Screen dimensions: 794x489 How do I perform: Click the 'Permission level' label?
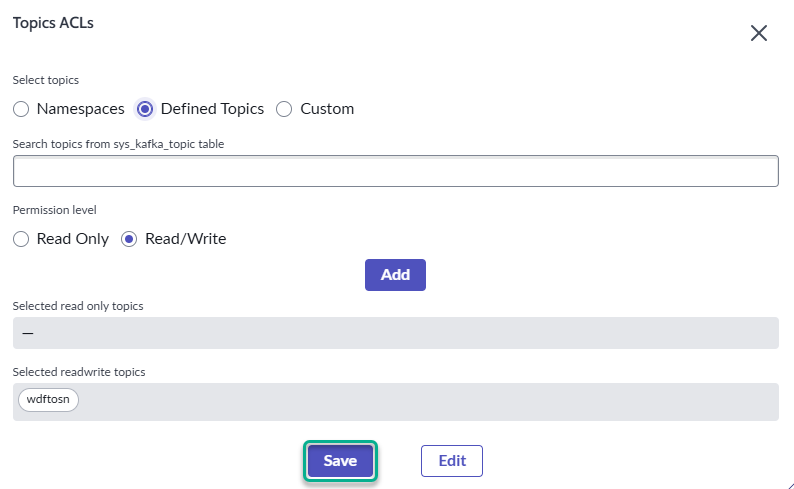(x=54, y=211)
